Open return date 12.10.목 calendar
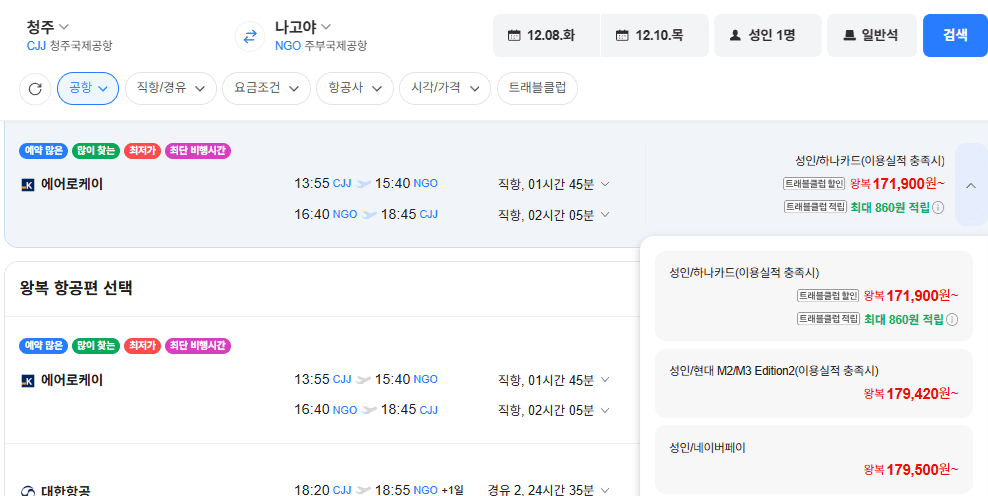 [655, 35]
